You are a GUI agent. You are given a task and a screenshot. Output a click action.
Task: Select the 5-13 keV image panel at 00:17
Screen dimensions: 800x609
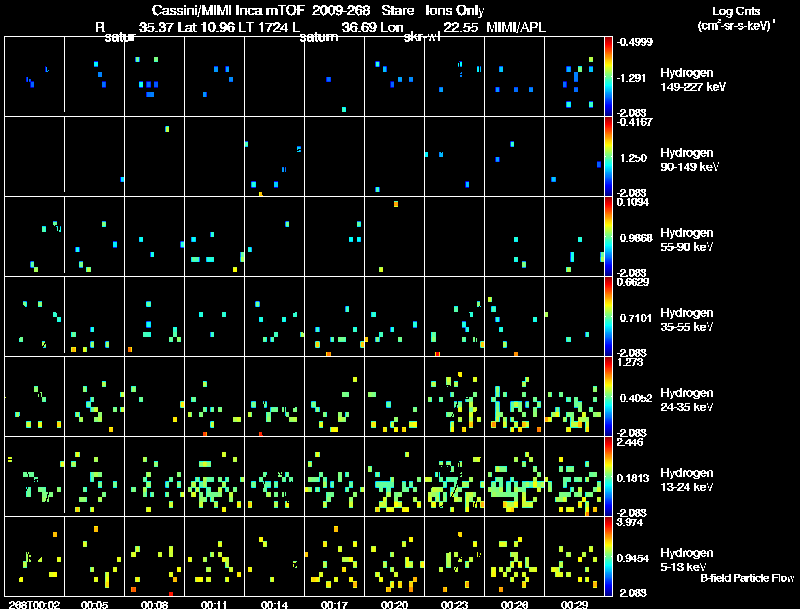tap(335, 557)
